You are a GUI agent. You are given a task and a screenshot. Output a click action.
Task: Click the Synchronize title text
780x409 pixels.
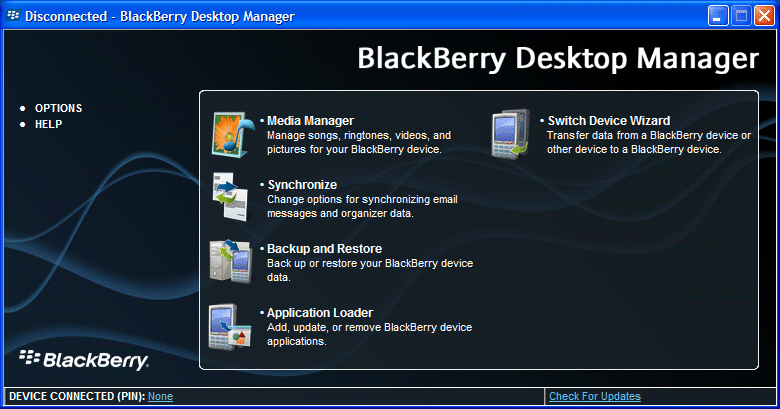[302, 185]
